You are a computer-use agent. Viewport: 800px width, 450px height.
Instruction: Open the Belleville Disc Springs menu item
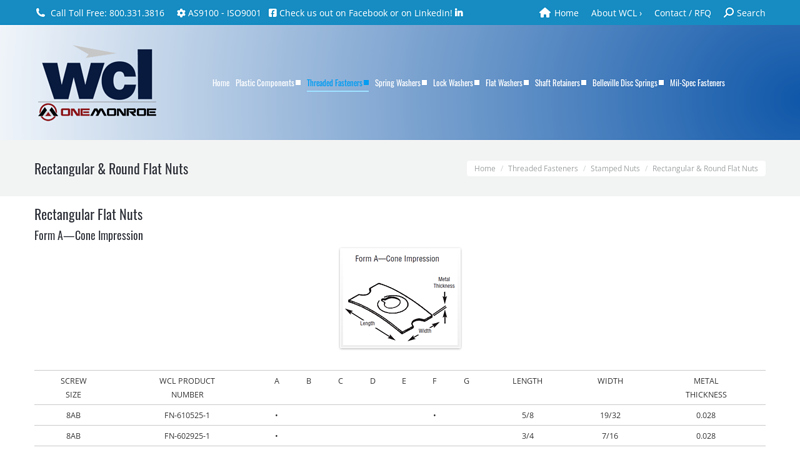(624, 83)
